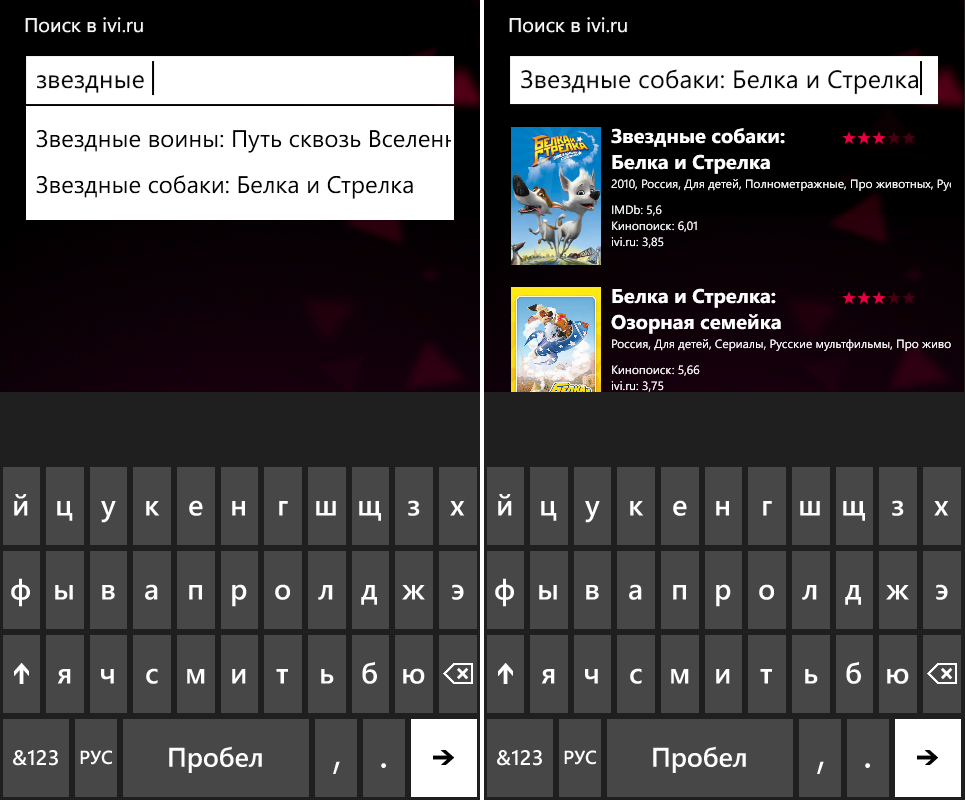Tap comma key on right keyboard
The width and height of the screenshot is (965, 800).
click(821, 757)
